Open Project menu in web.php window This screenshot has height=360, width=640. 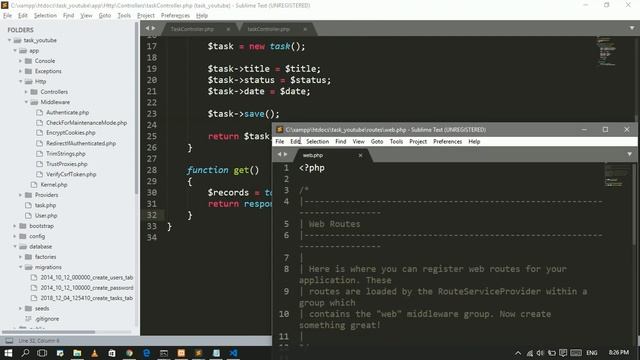click(x=418, y=142)
